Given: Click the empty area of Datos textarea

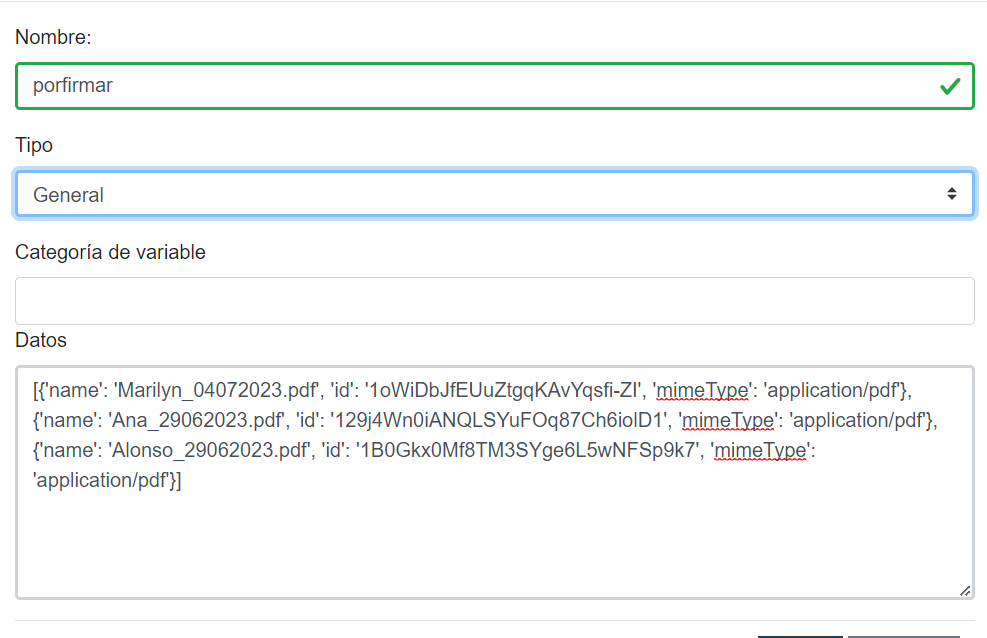Looking at the screenshot, I should pyautogui.click(x=494, y=545).
